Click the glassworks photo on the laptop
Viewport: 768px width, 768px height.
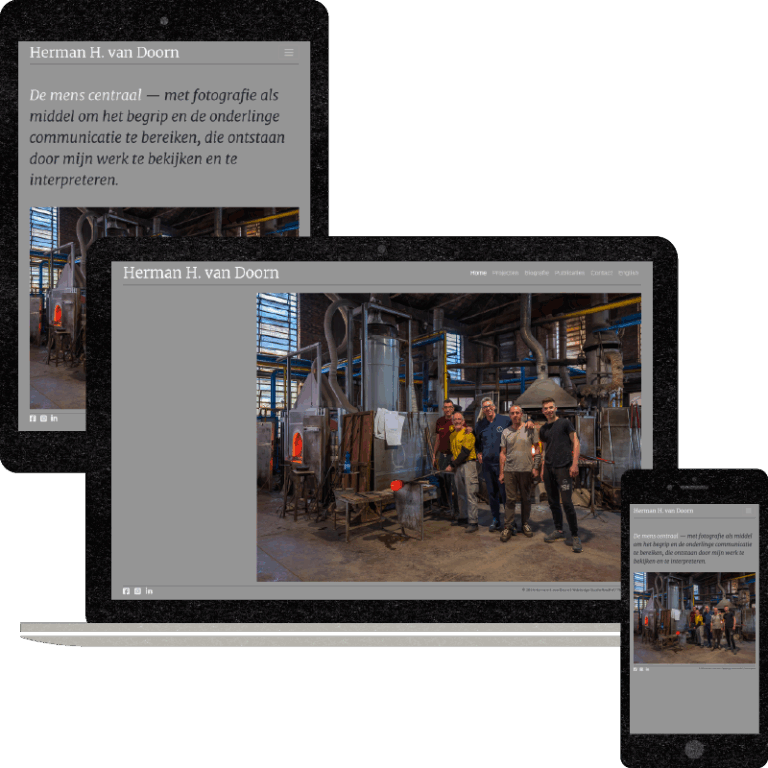point(449,437)
